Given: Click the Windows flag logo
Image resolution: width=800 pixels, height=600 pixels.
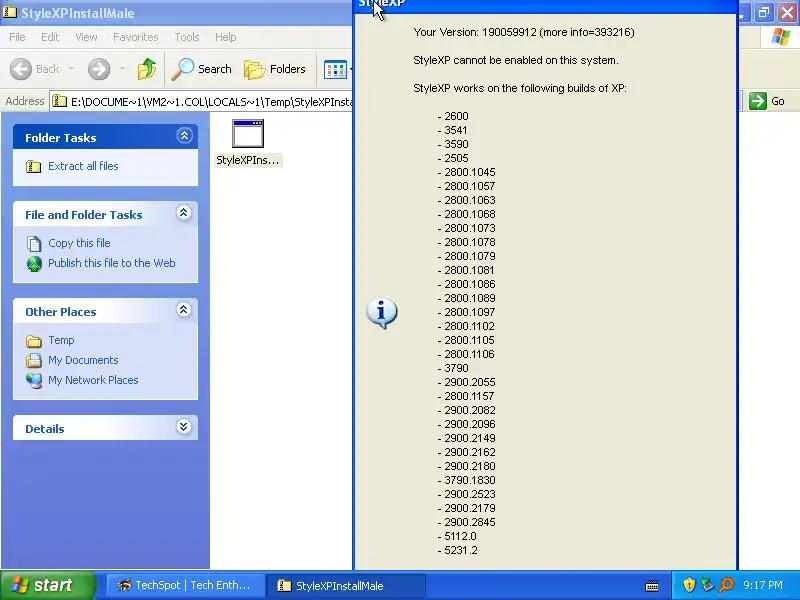Looking at the screenshot, I should [780, 37].
